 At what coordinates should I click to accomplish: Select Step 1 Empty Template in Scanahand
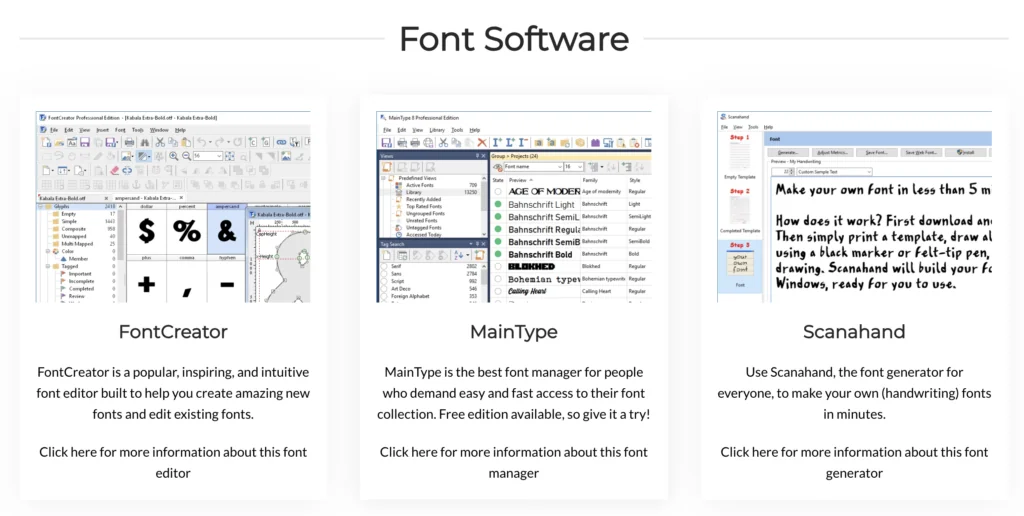pos(740,157)
